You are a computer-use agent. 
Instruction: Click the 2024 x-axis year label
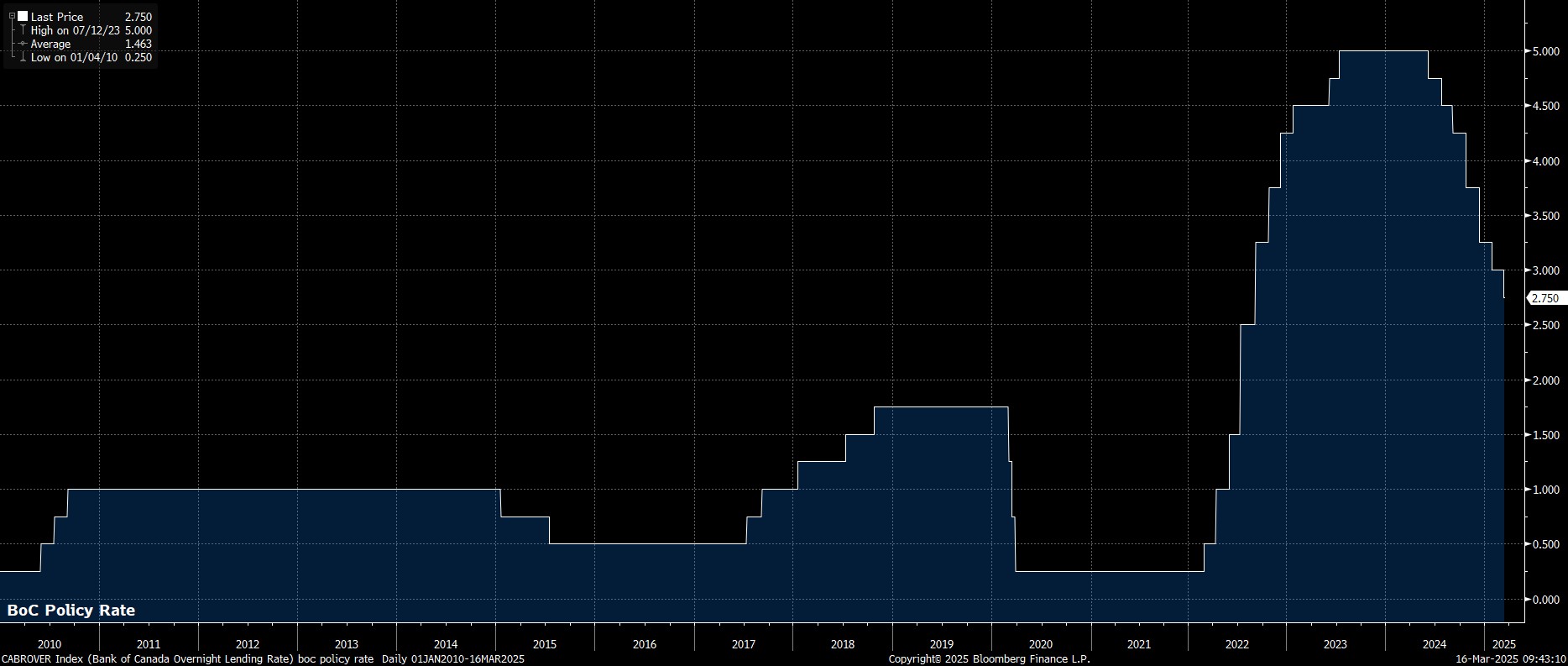tap(1435, 644)
